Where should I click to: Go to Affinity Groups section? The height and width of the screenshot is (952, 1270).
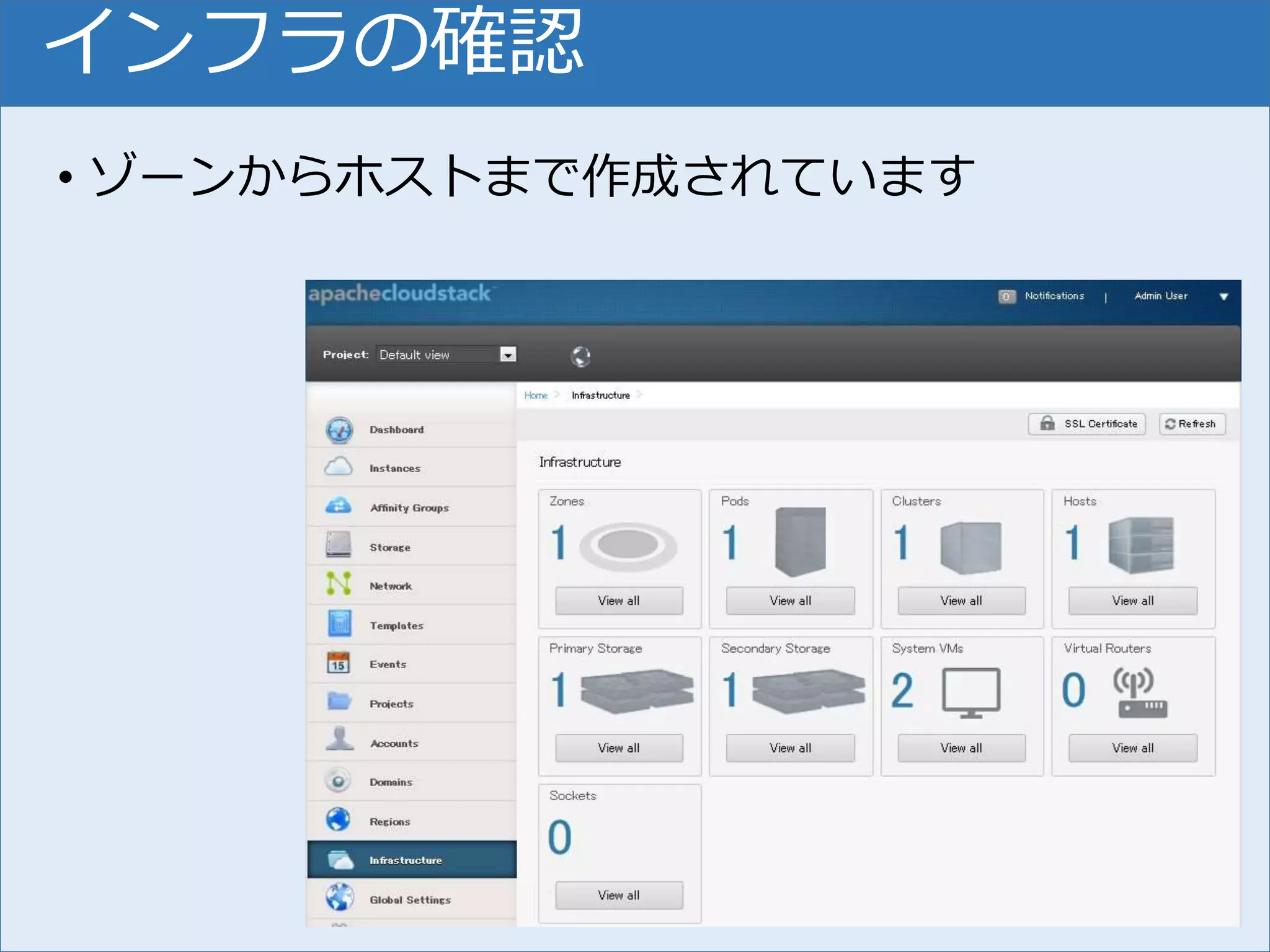point(409,508)
